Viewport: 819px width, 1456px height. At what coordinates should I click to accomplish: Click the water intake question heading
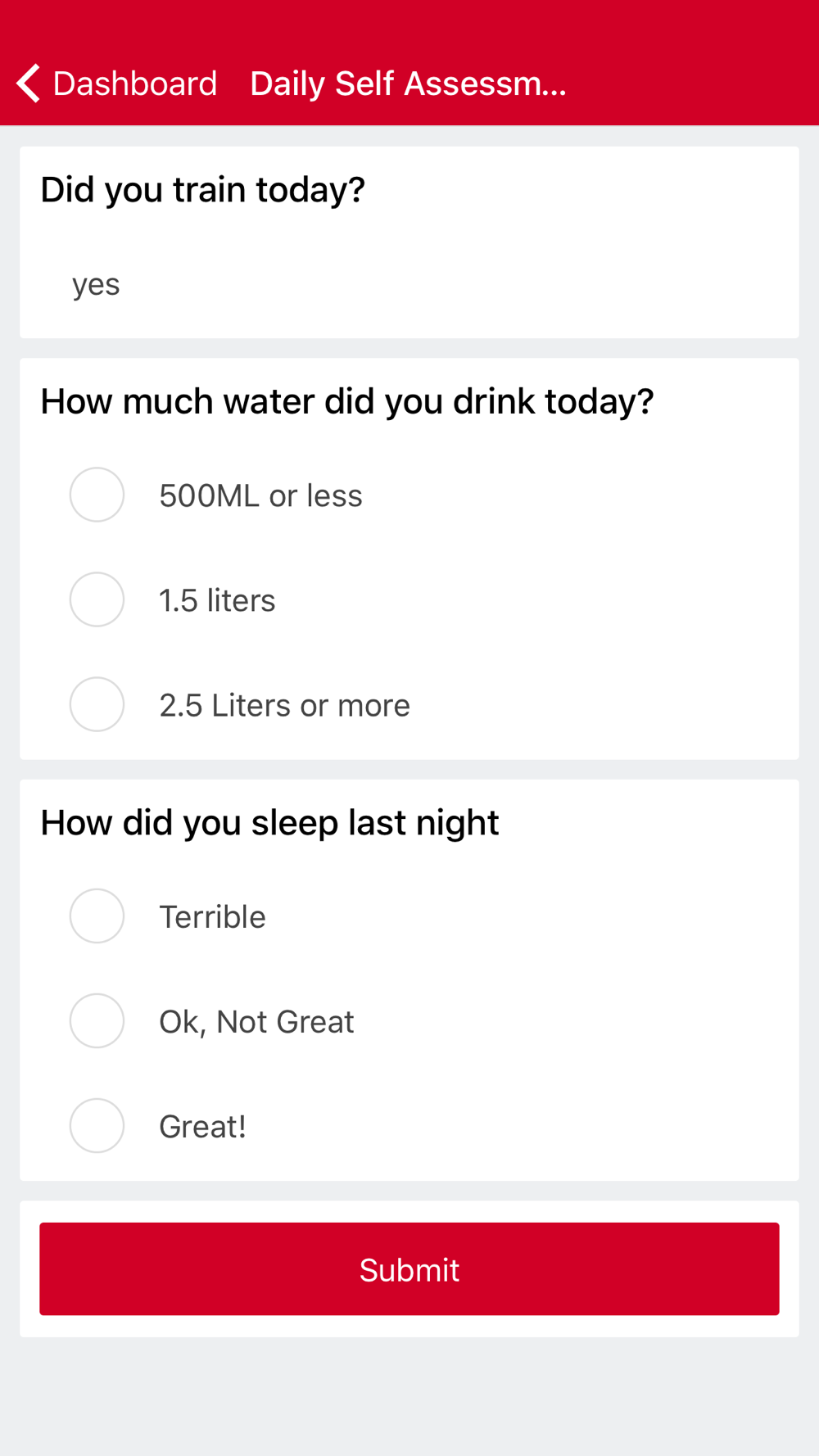pyautogui.click(x=347, y=402)
